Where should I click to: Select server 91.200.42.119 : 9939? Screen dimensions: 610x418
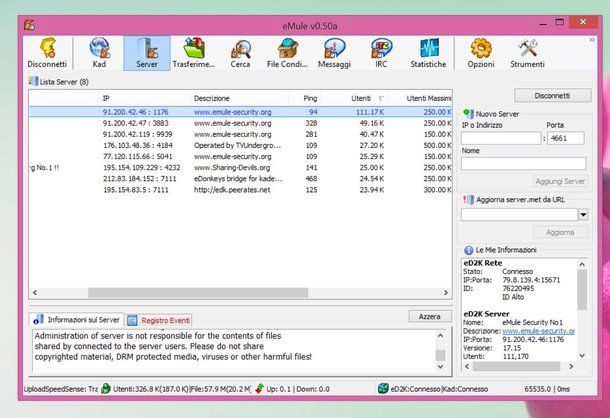pos(240,134)
